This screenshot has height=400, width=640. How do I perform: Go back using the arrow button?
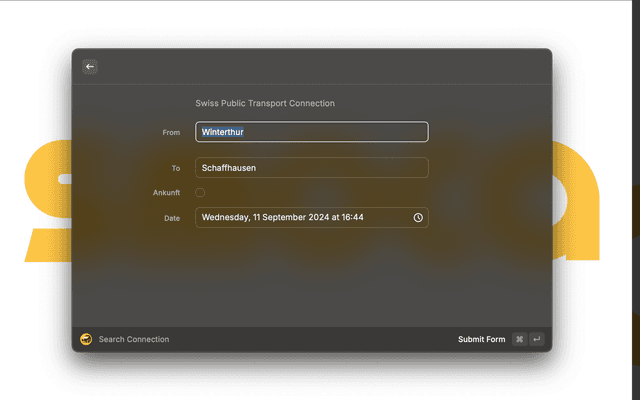(90, 66)
